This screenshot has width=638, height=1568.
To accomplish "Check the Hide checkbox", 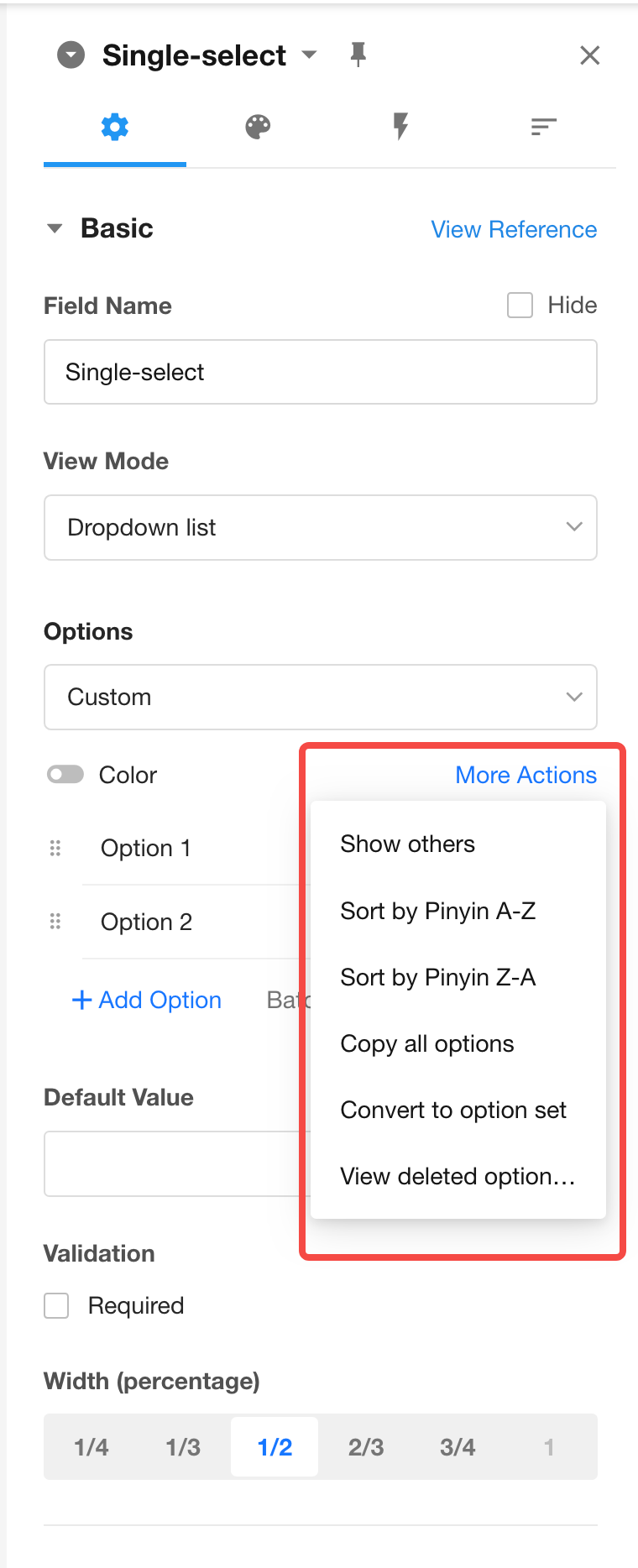I will (x=520, y=306).
